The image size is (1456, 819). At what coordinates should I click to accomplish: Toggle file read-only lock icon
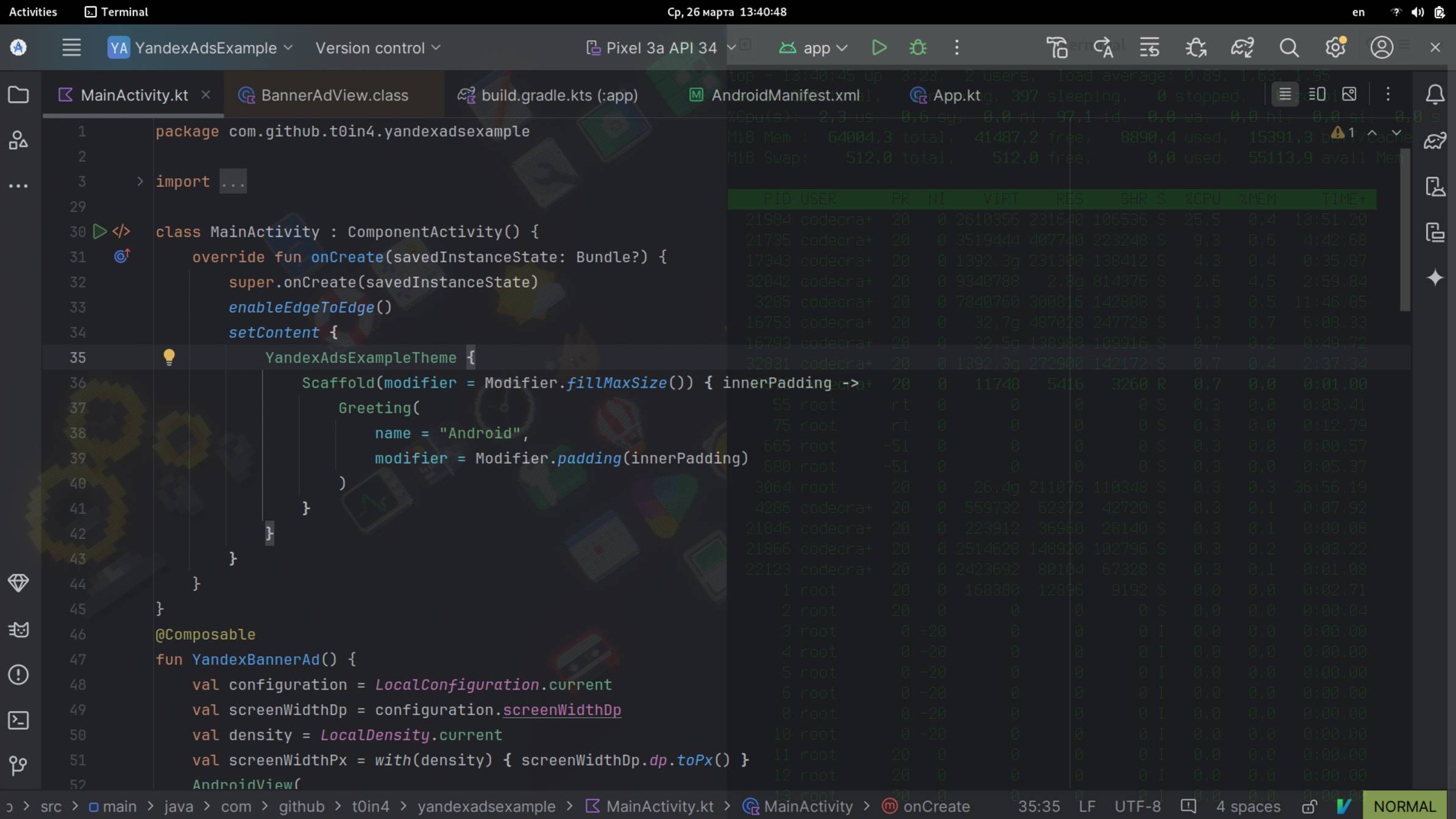1310,806
